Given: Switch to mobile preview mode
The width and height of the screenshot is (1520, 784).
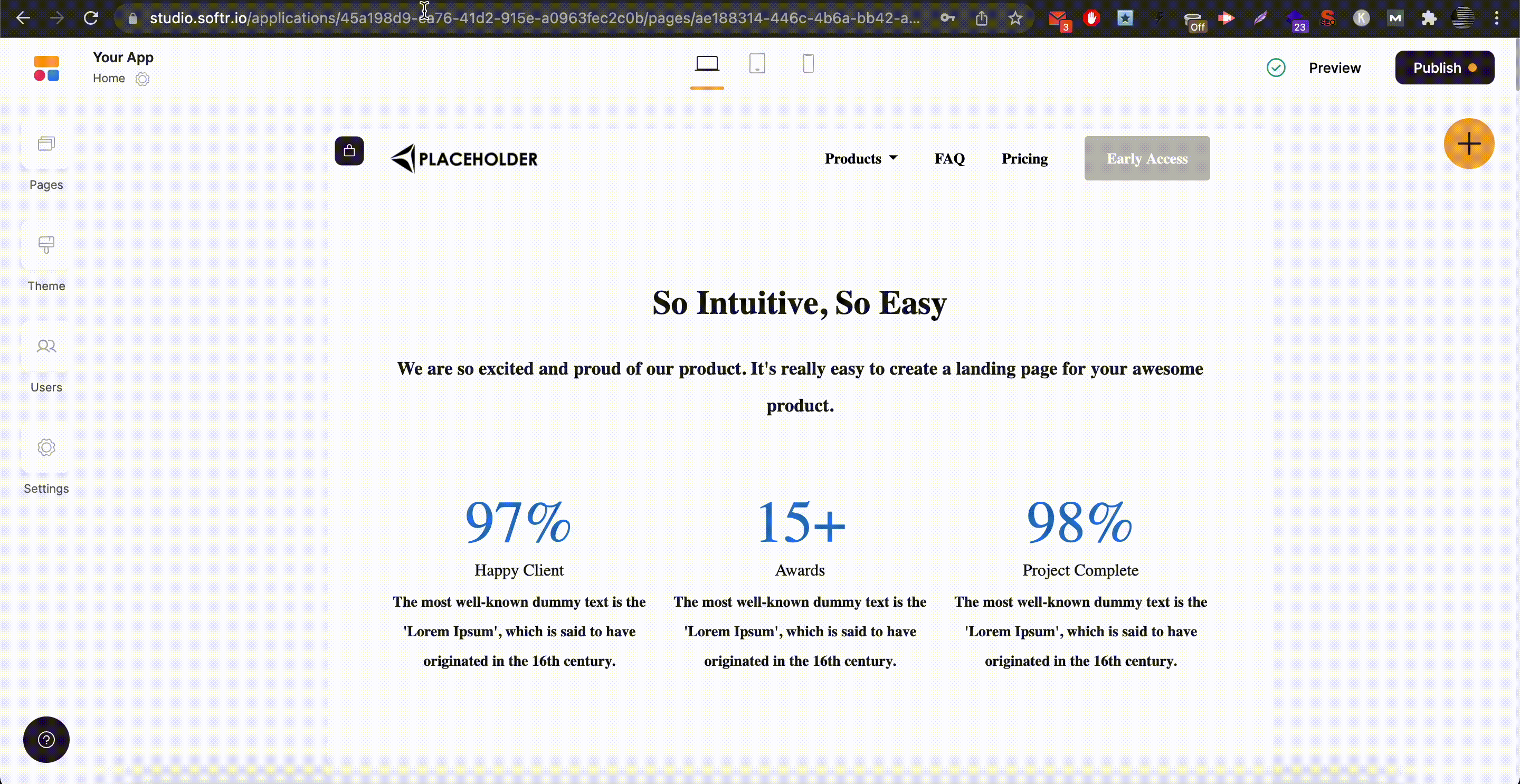Looking at the screenshot, I should [x=808, y=64].
